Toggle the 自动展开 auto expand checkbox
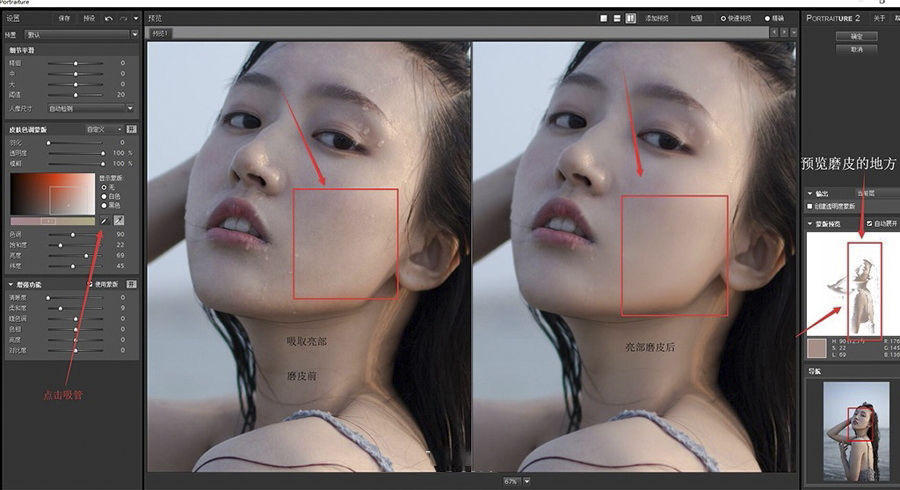Image resolution: width=900 pixels, height=490 pixels. click(869, 223)
